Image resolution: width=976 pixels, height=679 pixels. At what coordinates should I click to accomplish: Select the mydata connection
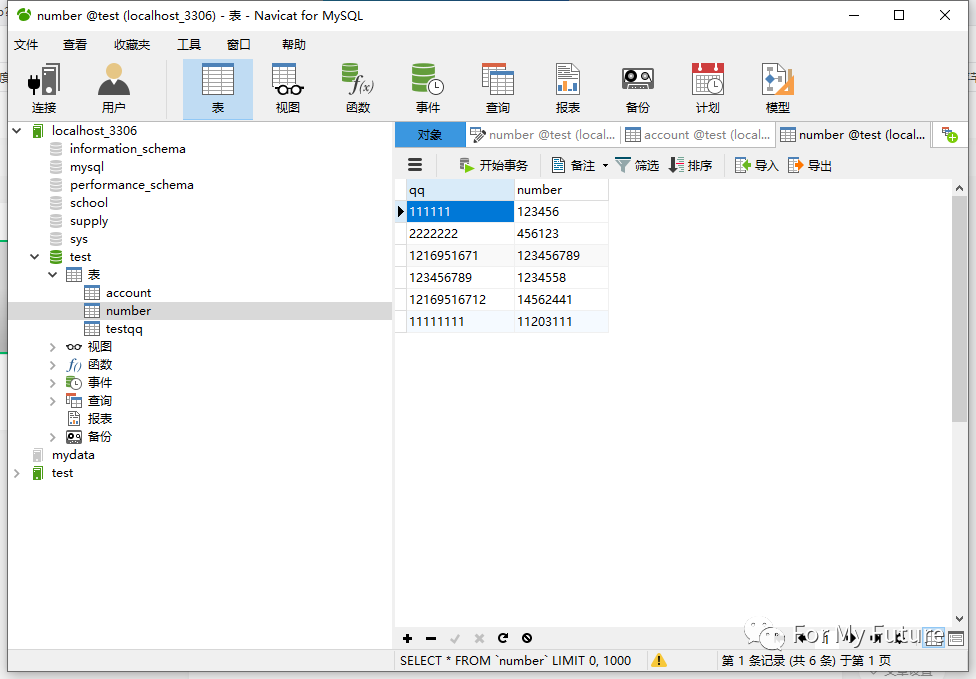[x=73, y=455]
